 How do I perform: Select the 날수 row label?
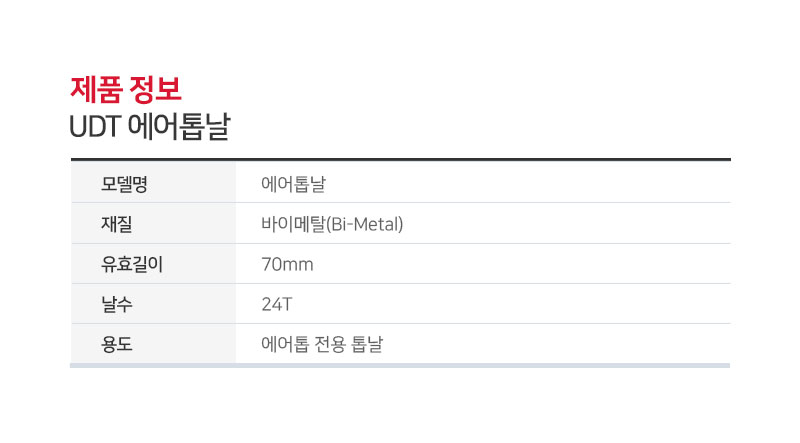click(x=117, y=304)
